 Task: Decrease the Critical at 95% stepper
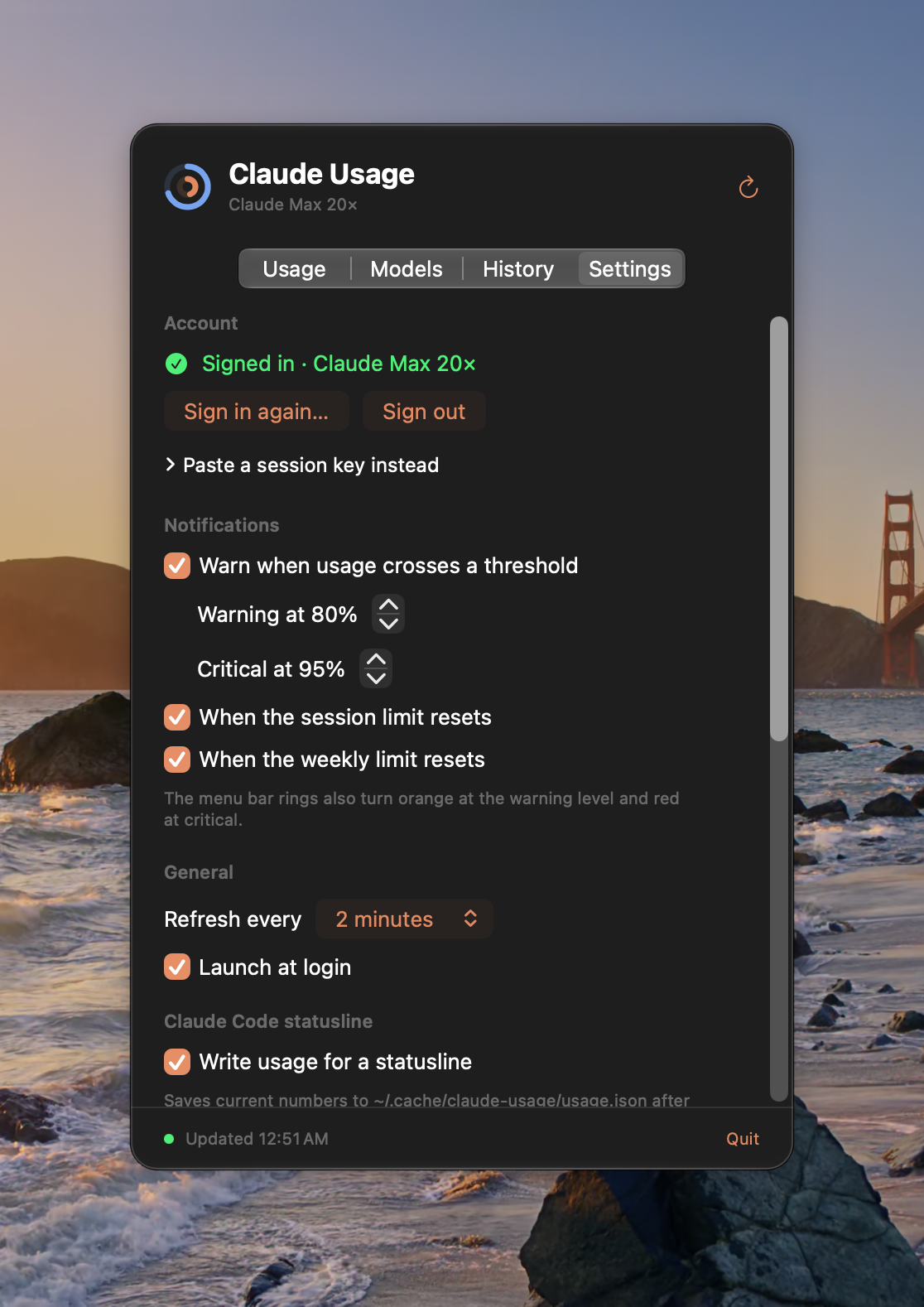point(376,678)
